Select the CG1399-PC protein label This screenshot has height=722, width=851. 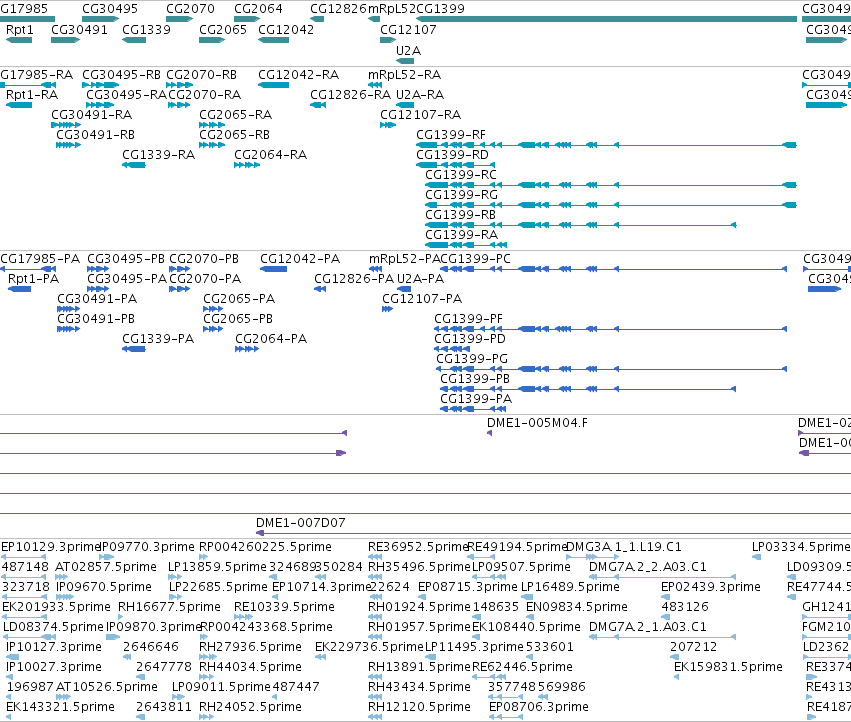coord(475,259)
